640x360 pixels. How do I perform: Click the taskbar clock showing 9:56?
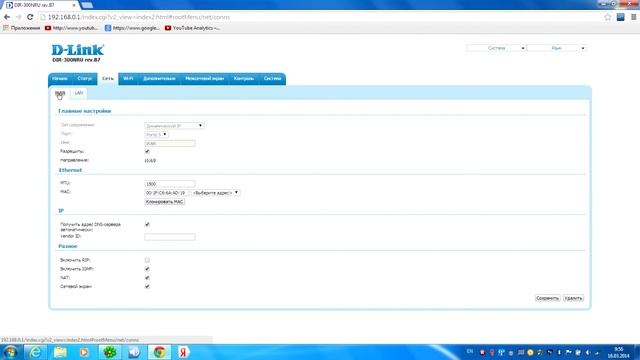[x=618, y=352]
